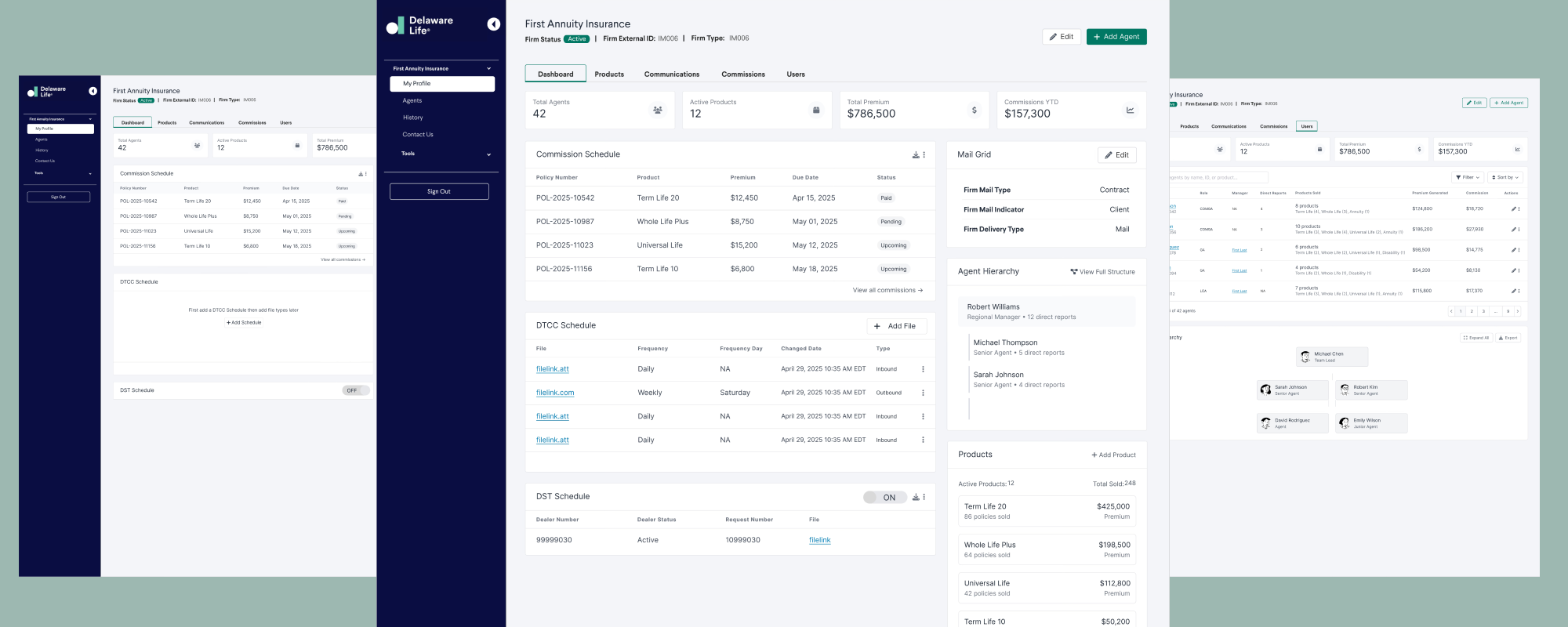Viewport: 1568px width, 627px height.
Task: Click Active Products briefcase icon, left screen
Action: pos(297,145)
